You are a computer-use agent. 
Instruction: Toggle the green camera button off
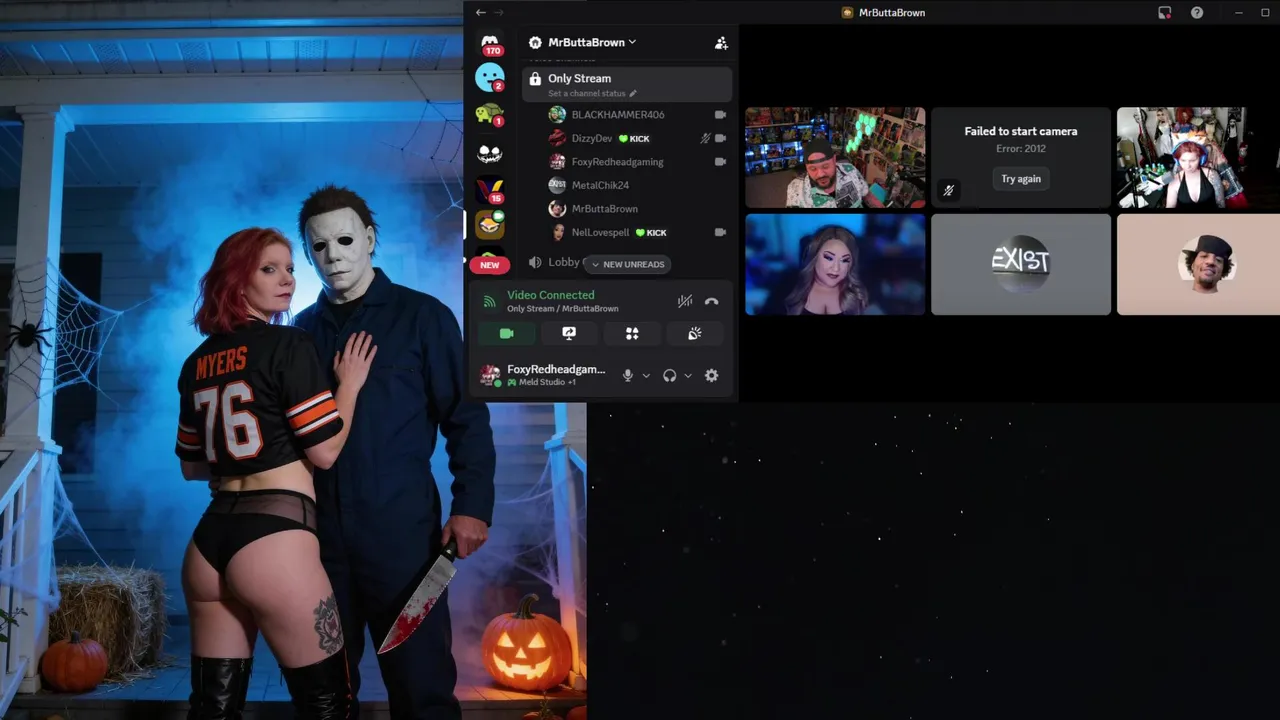pos(506,334)
